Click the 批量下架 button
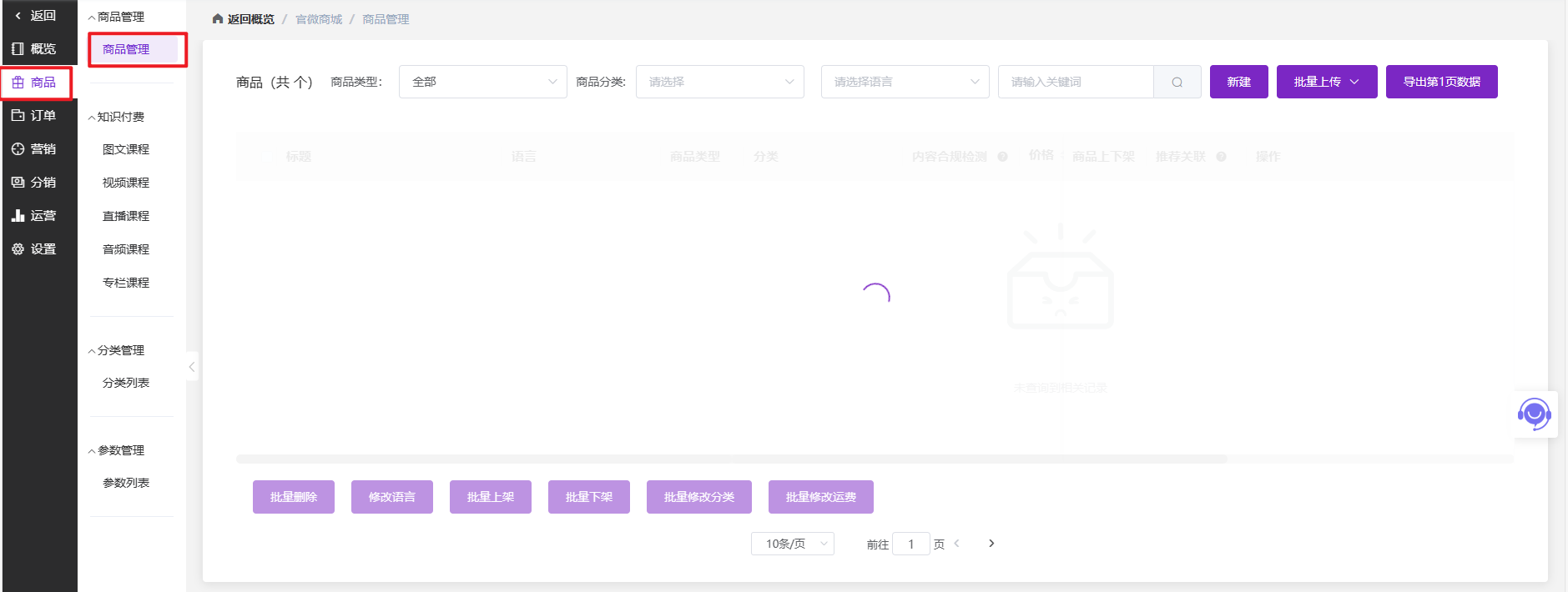 [589, 497]
